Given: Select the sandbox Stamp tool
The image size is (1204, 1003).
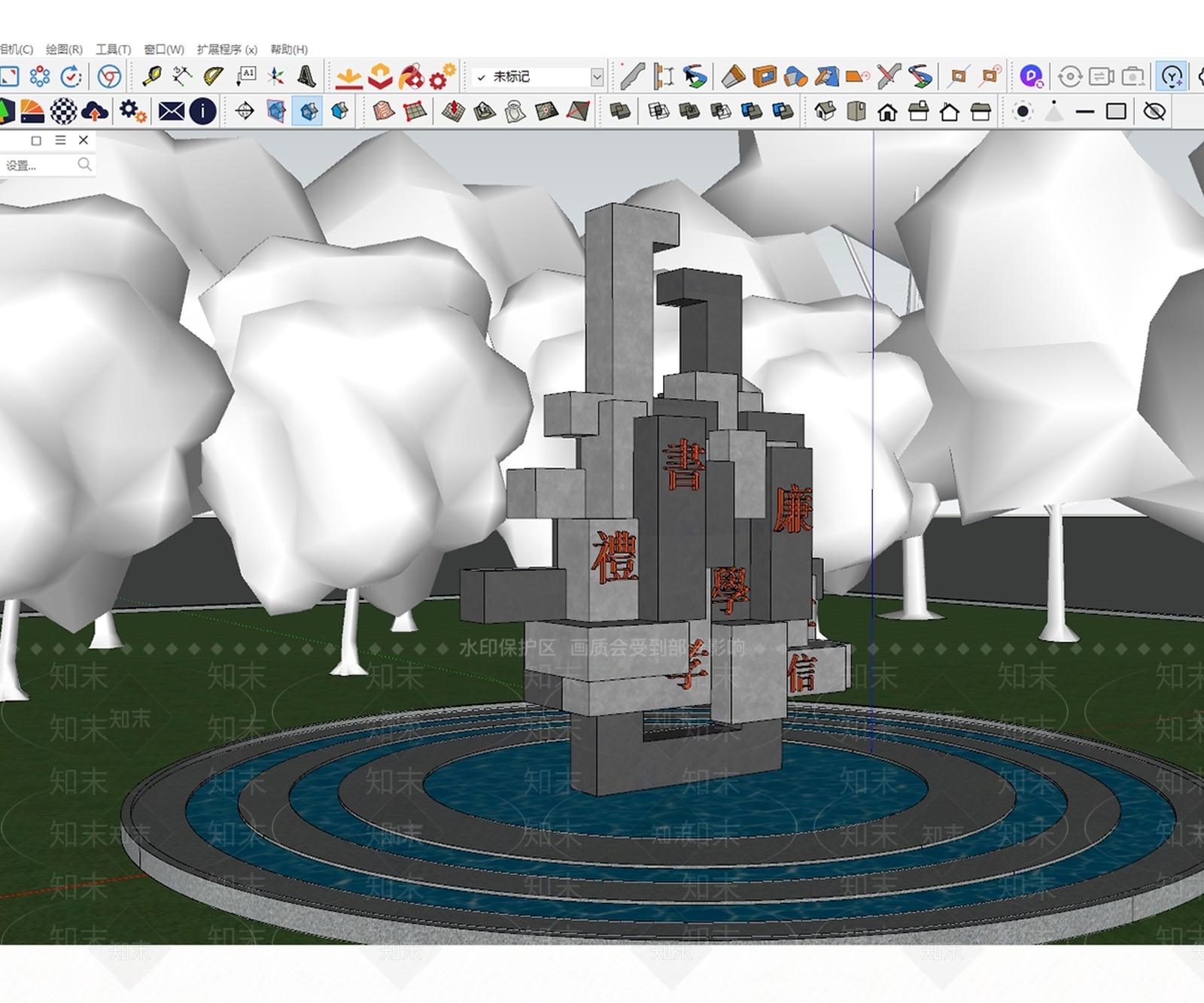Looking at the screenshot, I should pyautogui.click(x=484, y=111).
